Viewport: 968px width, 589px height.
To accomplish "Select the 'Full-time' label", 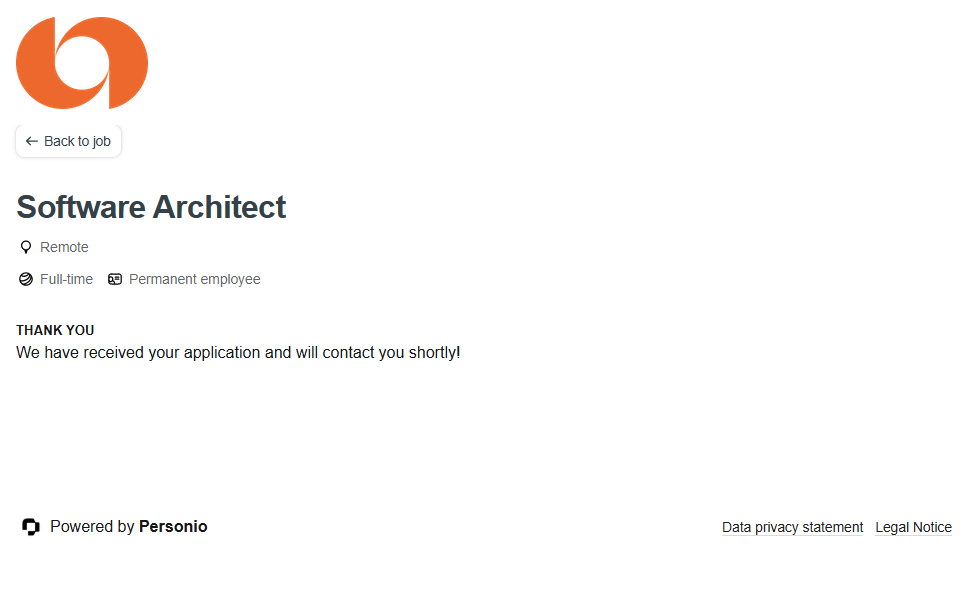I will (x=66, y=279).
